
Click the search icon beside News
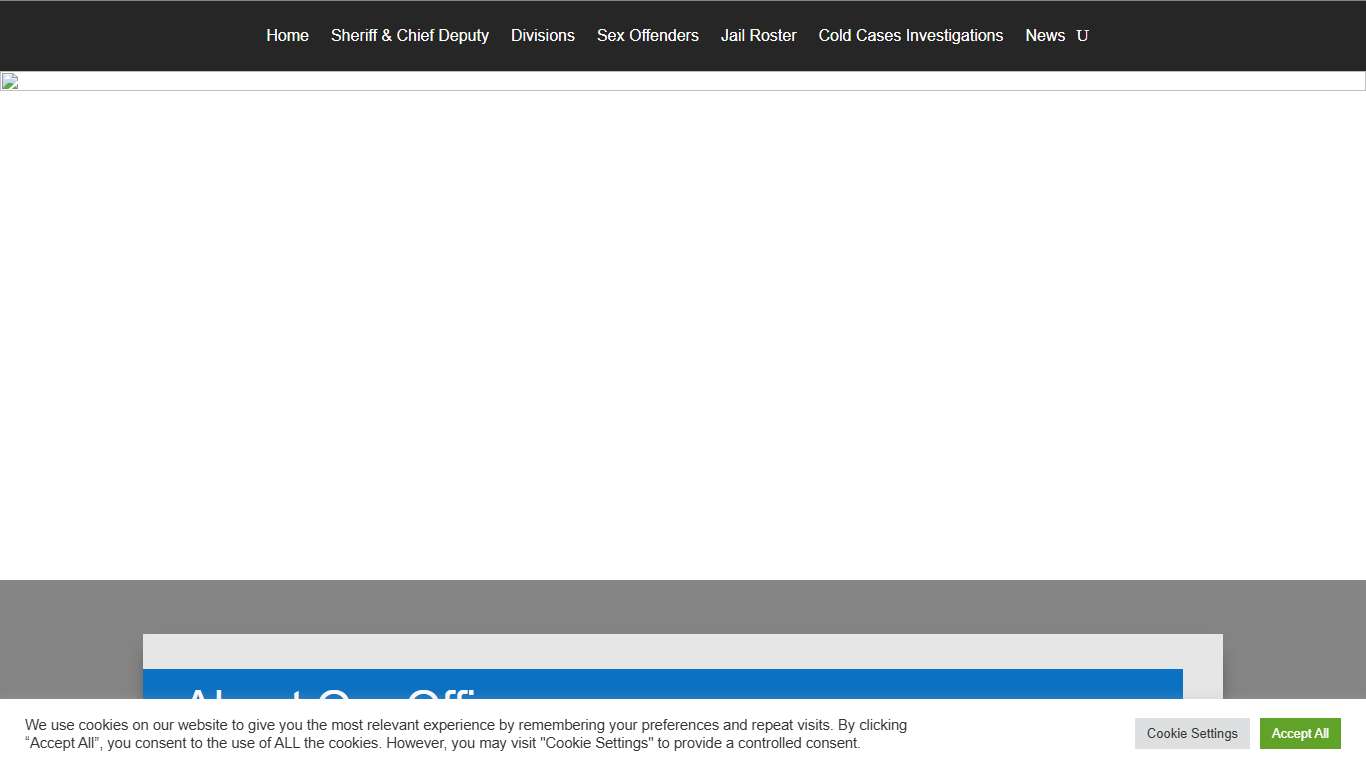click(1082, 36)
